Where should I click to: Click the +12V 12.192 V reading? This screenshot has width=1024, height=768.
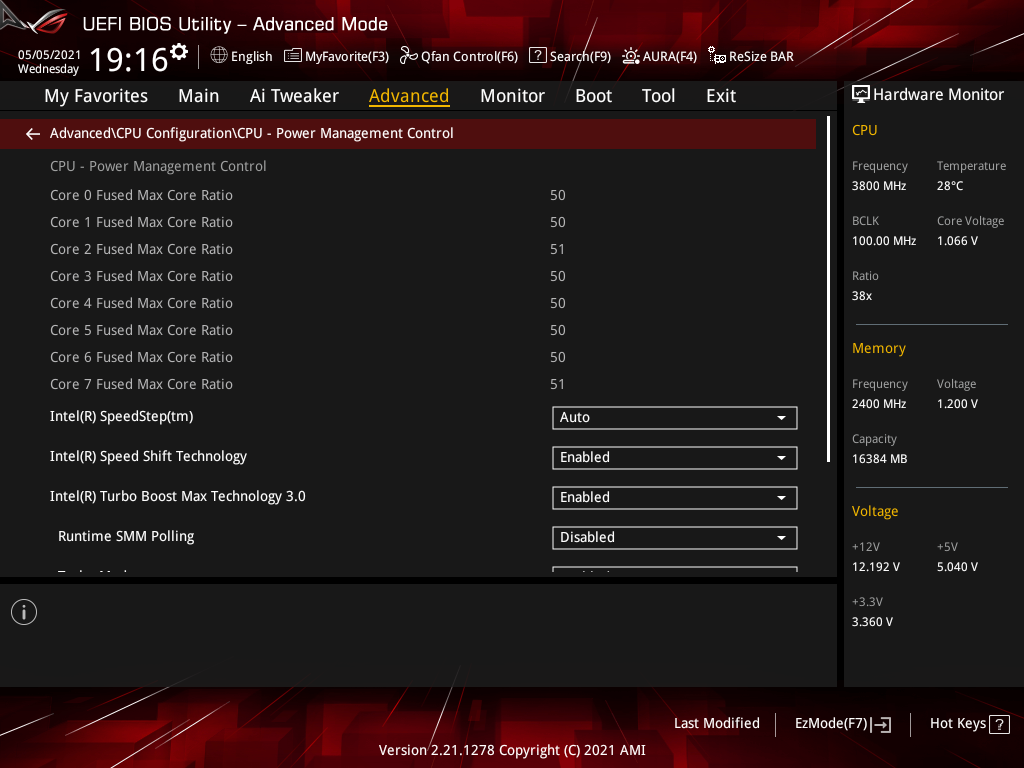[876, 567]
